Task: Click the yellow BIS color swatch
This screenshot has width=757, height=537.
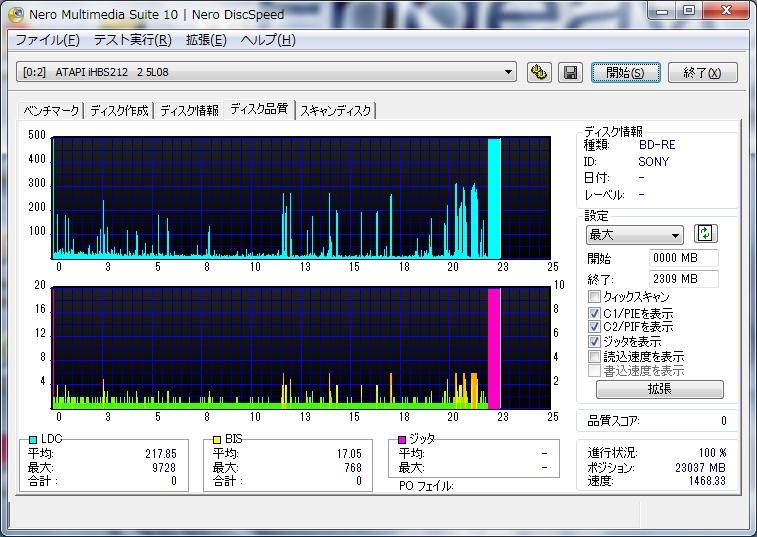Action: click(x=217, y=439)
